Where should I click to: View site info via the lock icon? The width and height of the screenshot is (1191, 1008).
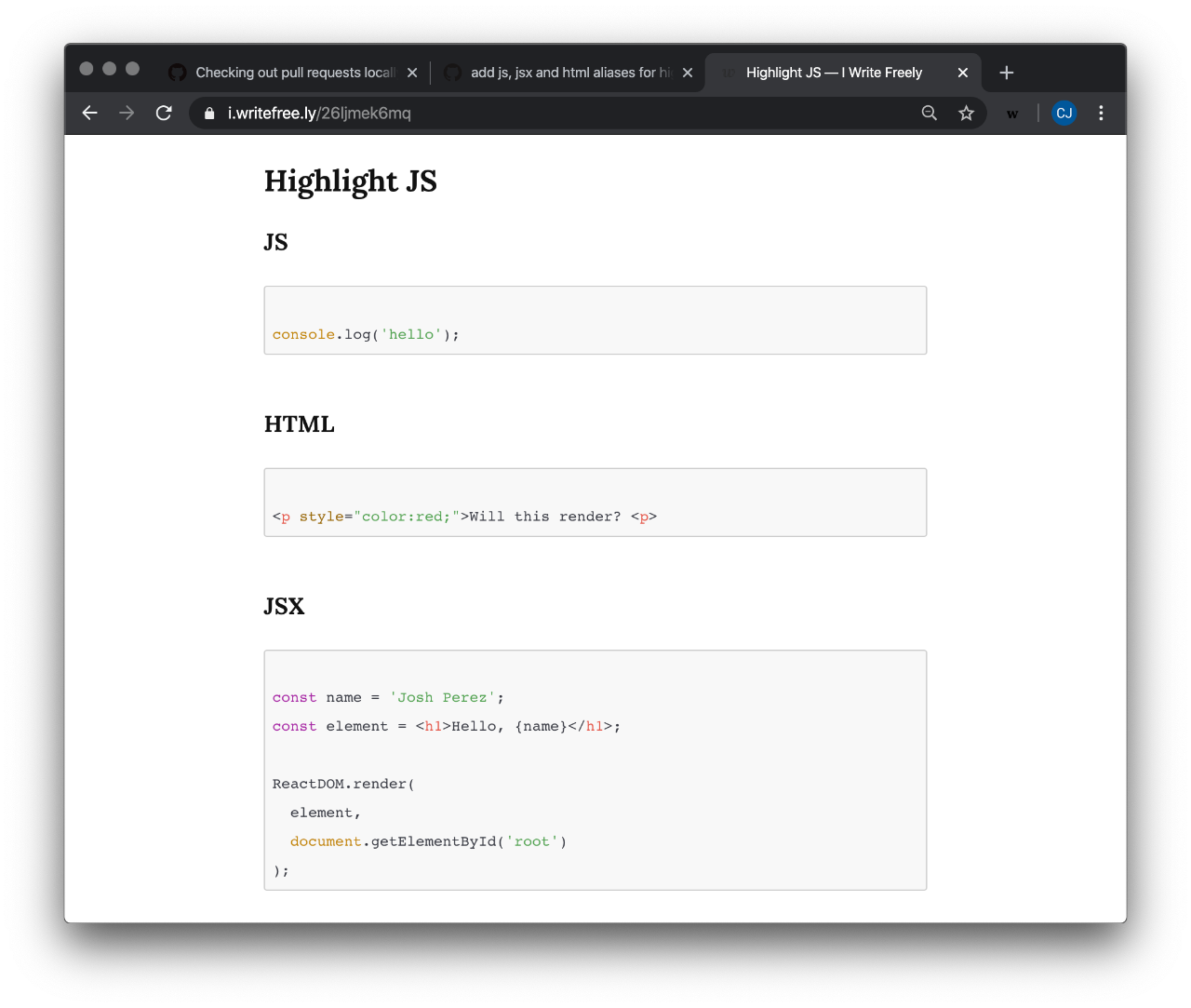(209, 113)
